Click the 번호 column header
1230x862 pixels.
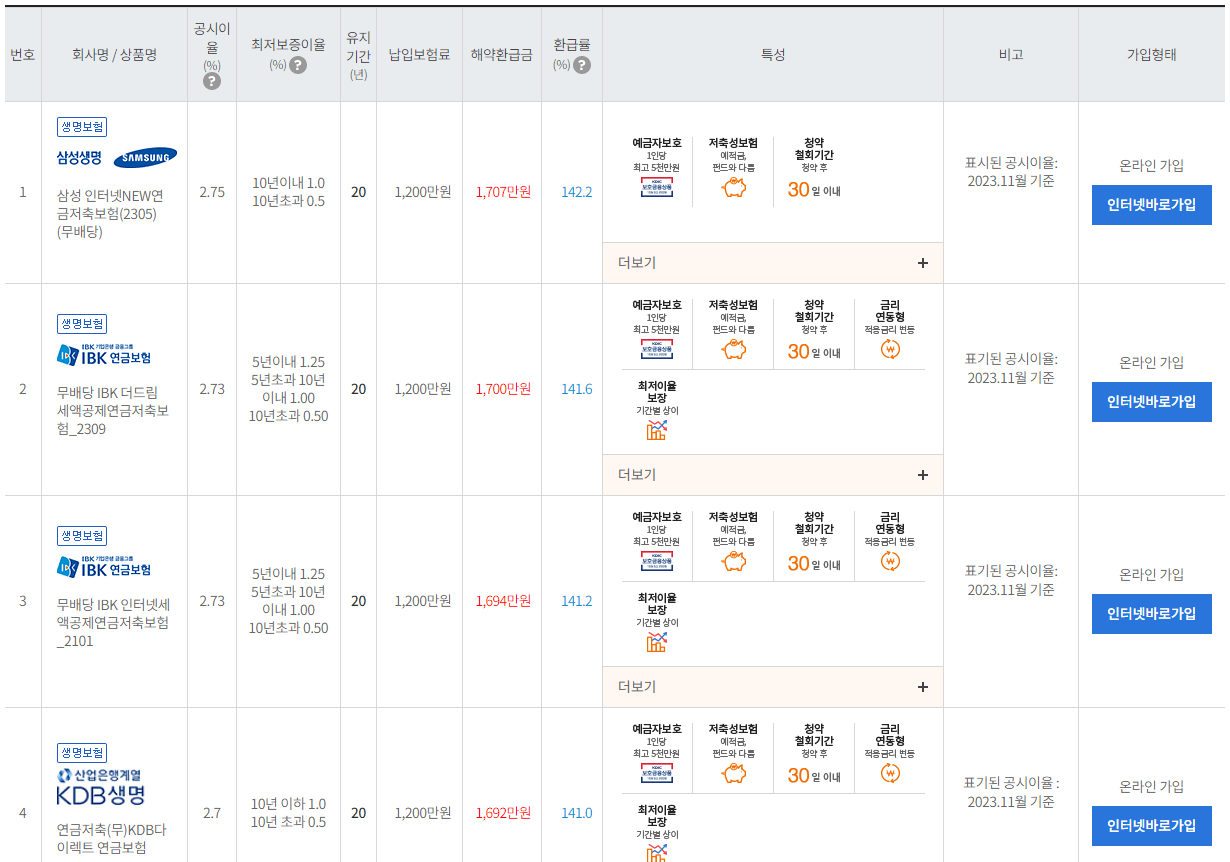23,55
